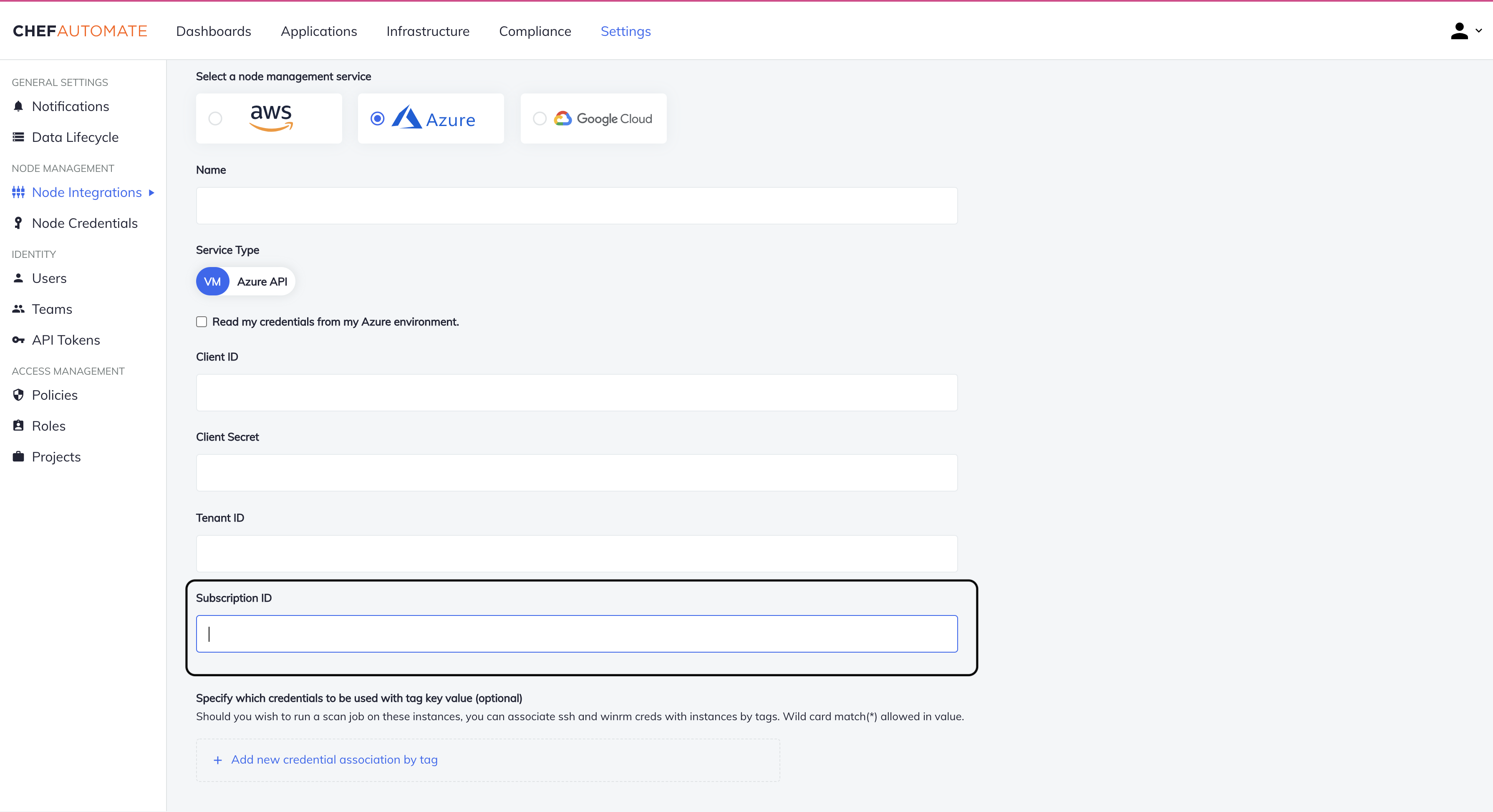Click the 'ACCESS MANAGEMENT' heading
1493x812 pixels.
click(68, 371)
